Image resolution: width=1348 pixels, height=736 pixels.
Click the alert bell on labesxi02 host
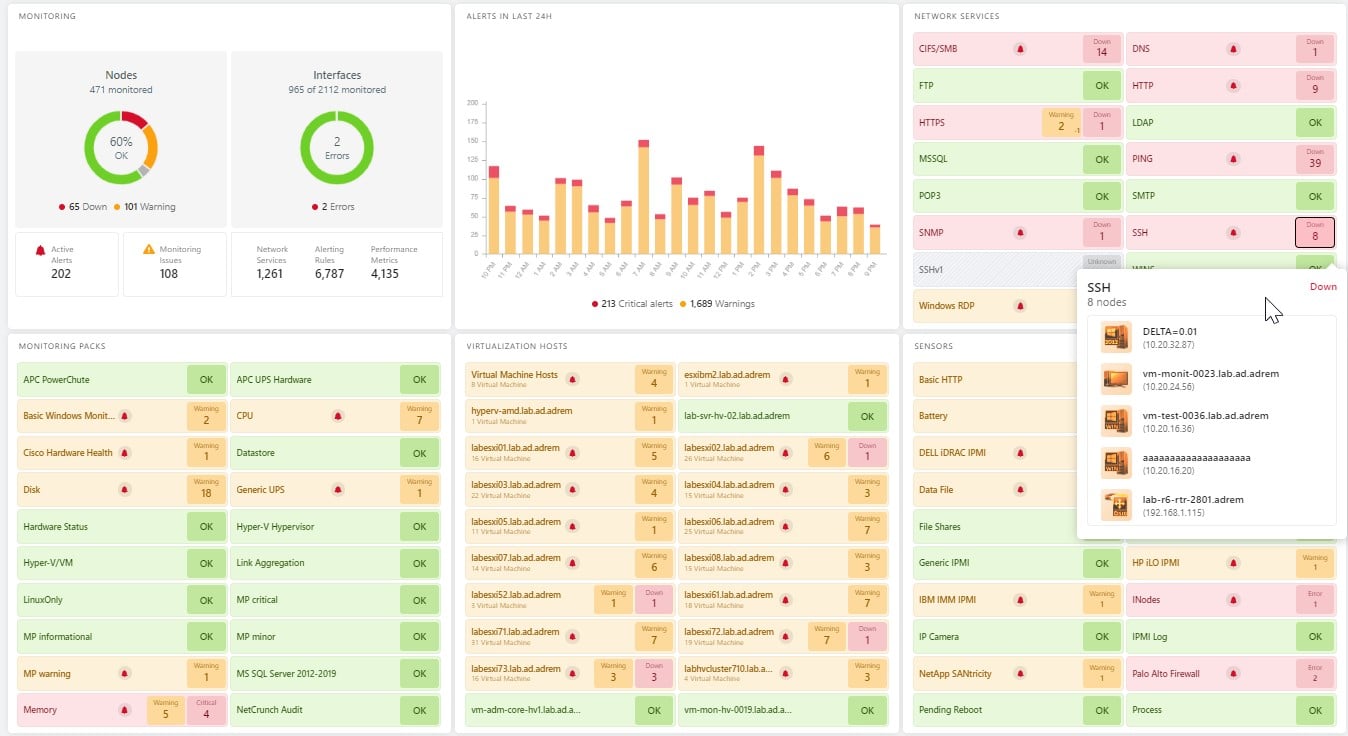click(786, 453)
